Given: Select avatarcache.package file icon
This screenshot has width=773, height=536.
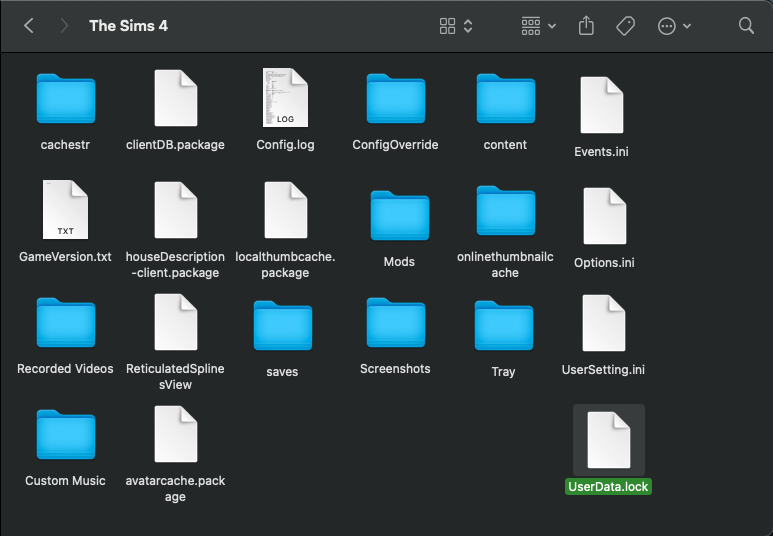Looking at the screenshot, I should [x=176, y=433].
